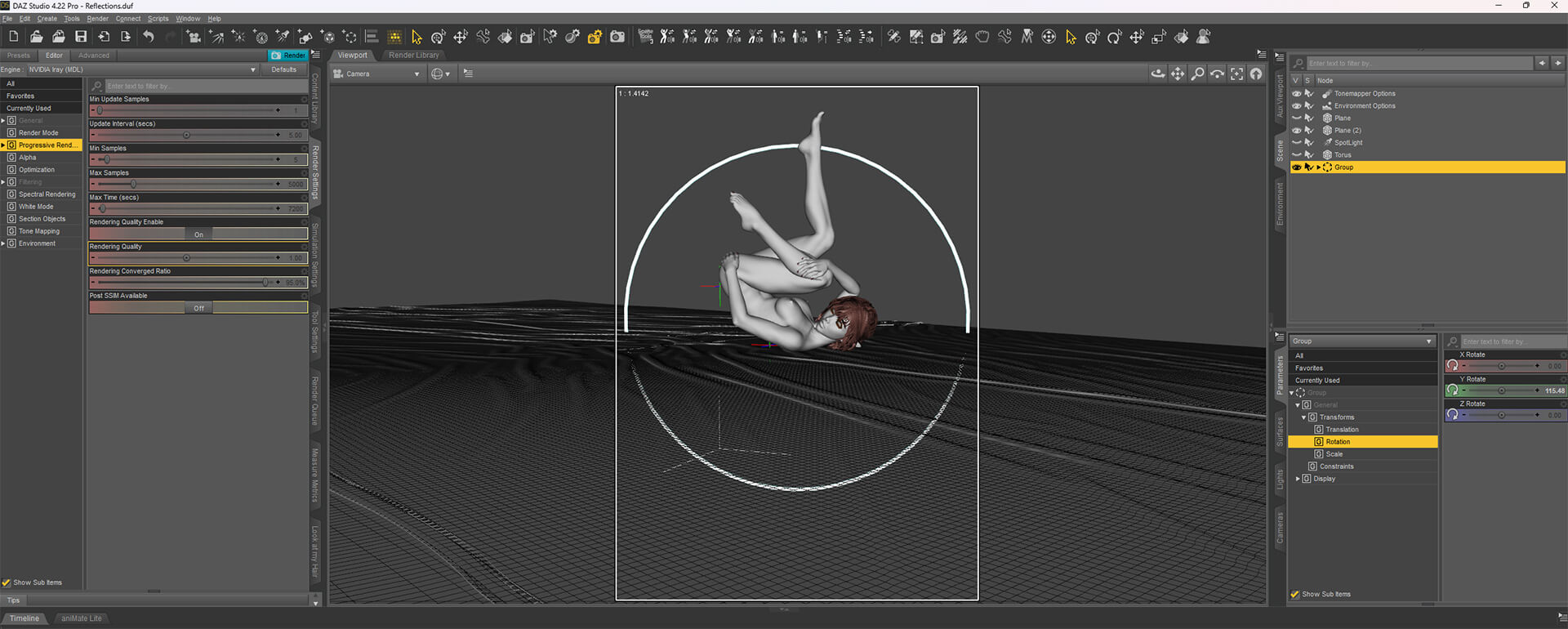The width and height of the screenshot is (1568, 629).
Task: Select the Universal move tool icon
Action: coord(439,37)
